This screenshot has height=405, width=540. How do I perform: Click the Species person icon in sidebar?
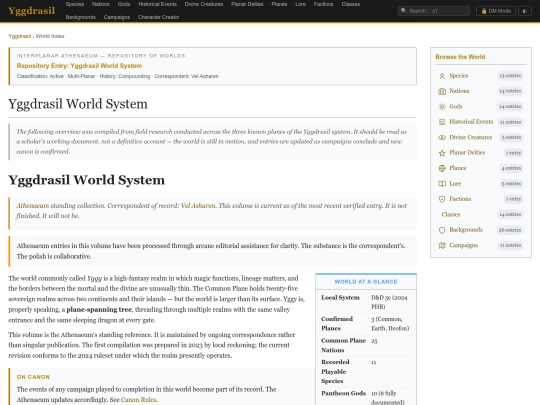click(x=442, y=76)
